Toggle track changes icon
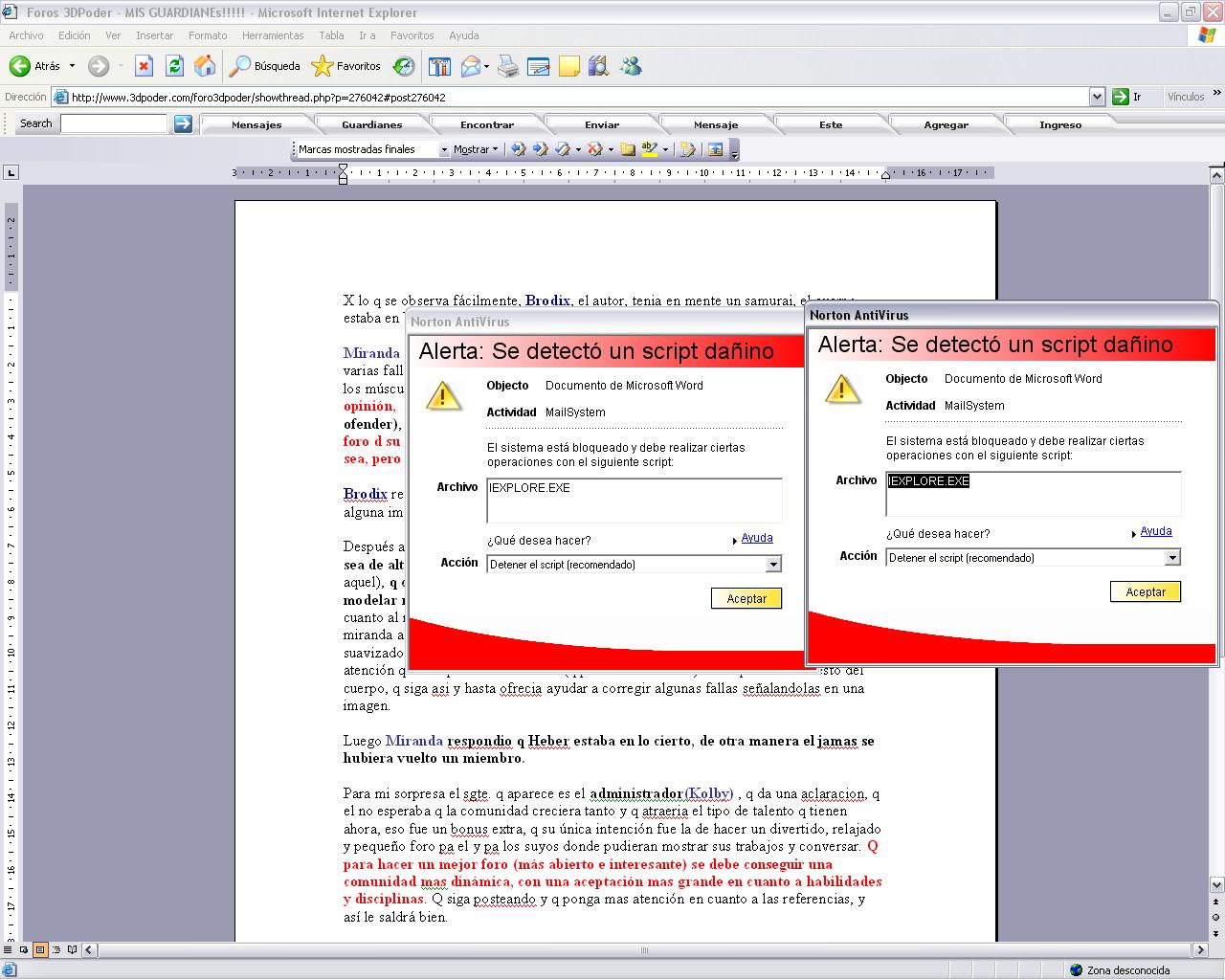 (687, 149)
